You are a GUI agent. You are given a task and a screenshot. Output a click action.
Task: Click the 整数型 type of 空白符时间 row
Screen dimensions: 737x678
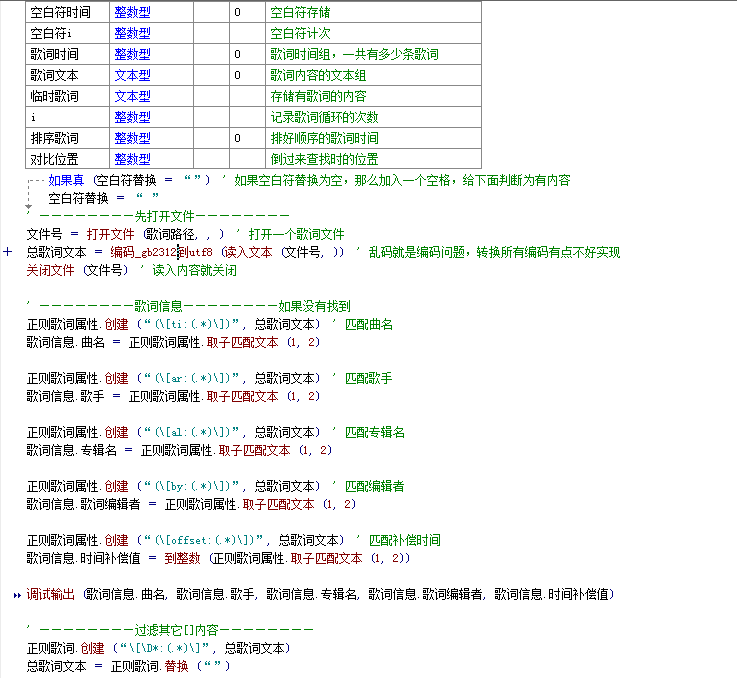(133, 12)
